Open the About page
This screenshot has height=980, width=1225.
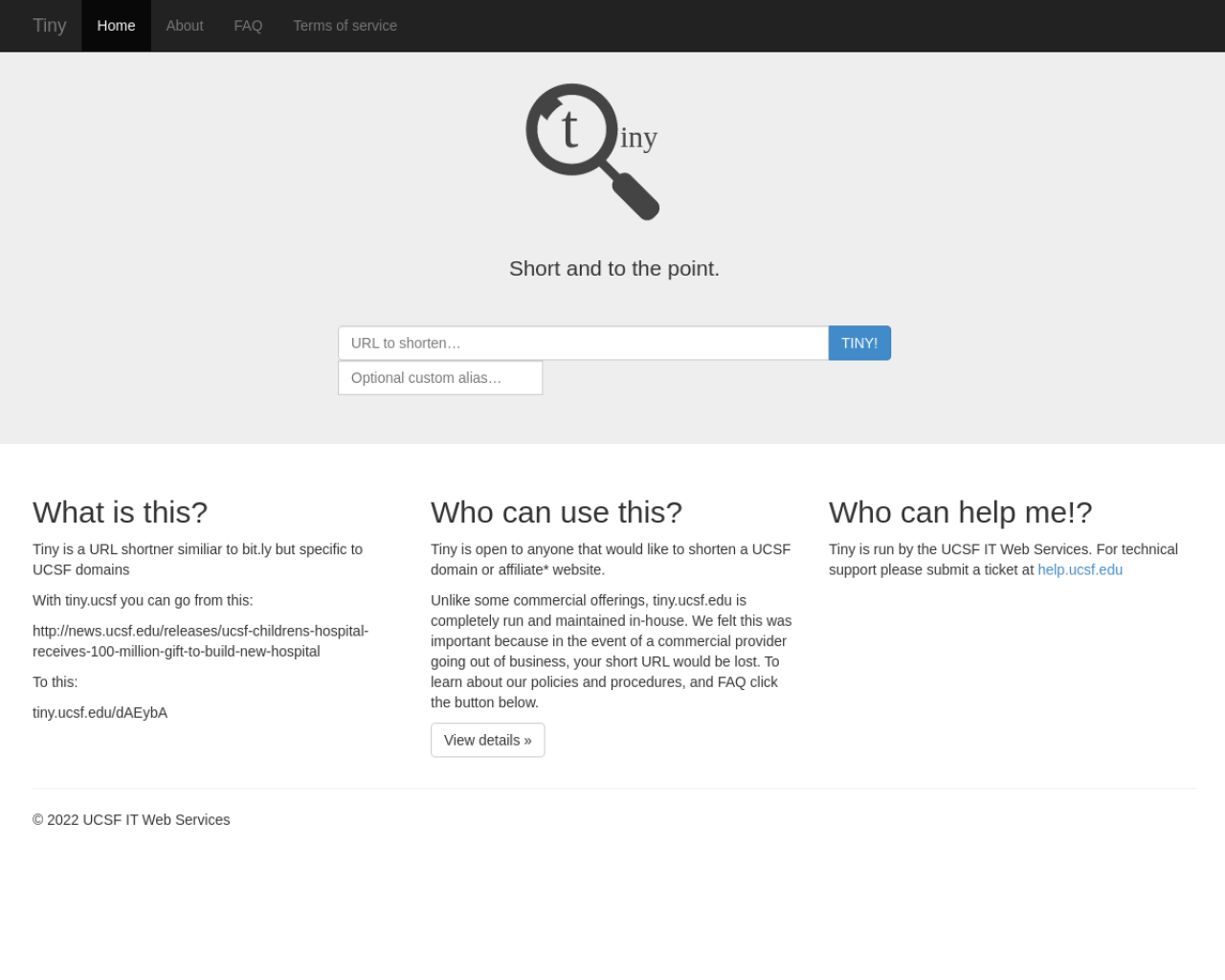(185, 26)
